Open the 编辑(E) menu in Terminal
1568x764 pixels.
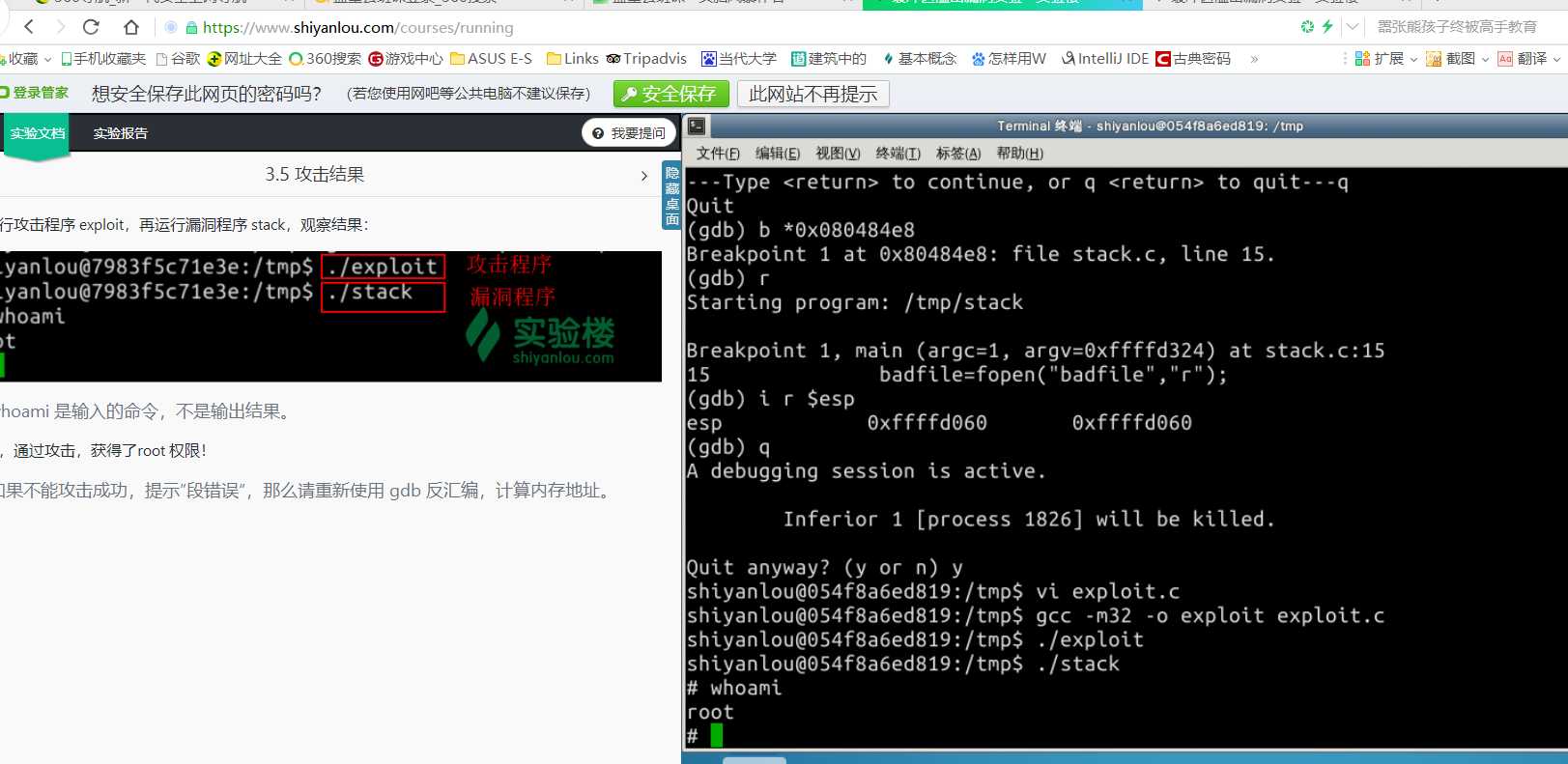778,154
